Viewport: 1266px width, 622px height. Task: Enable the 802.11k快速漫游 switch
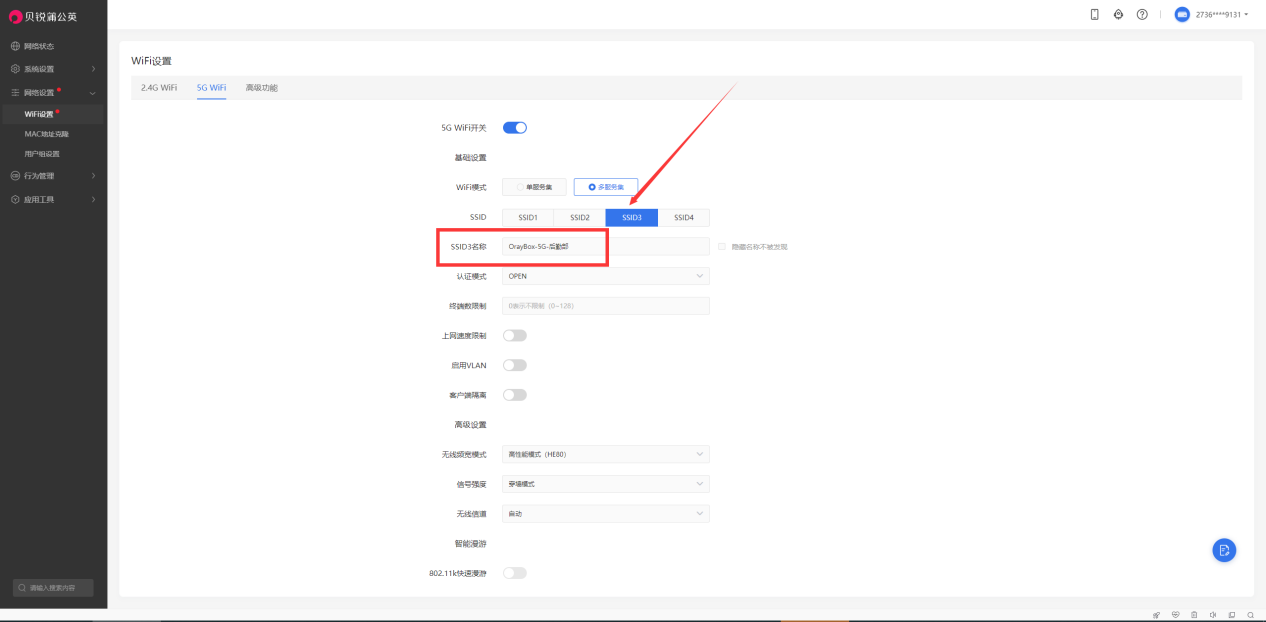pos(514,573)
